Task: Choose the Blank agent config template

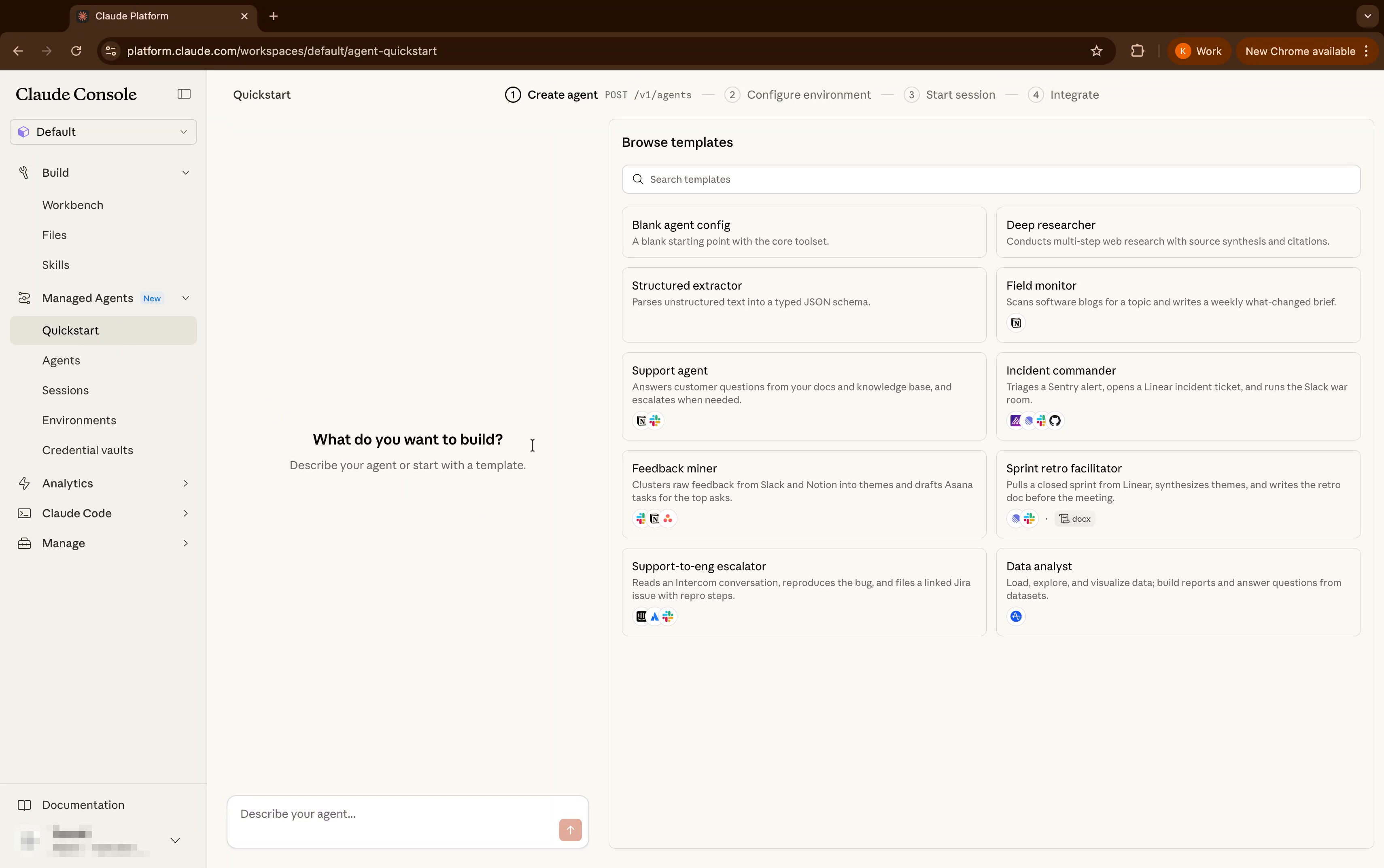Action: (x=804, y=233)
